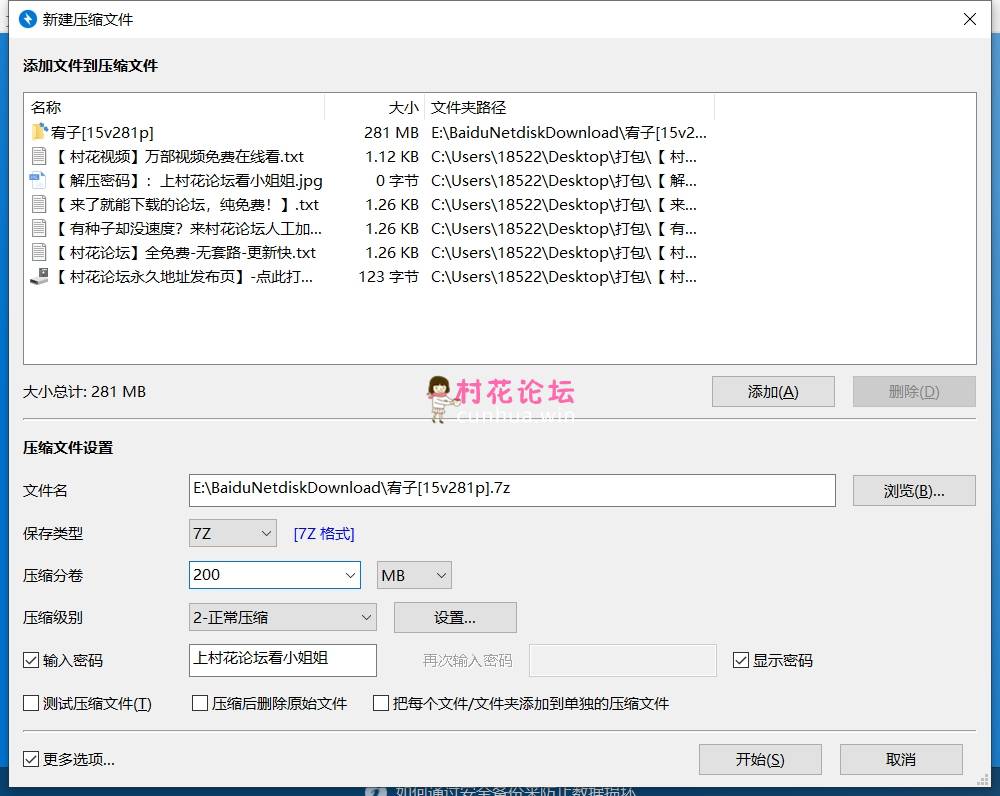Enable the 测试压缩文件(T) checkbox

coord(31,703)
